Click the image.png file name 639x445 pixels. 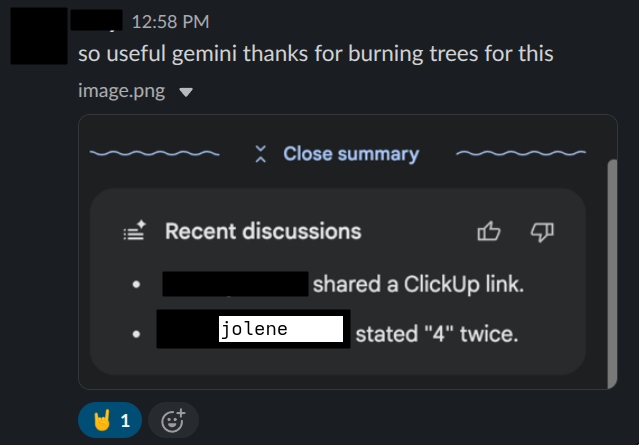click(x=124, y=92)
